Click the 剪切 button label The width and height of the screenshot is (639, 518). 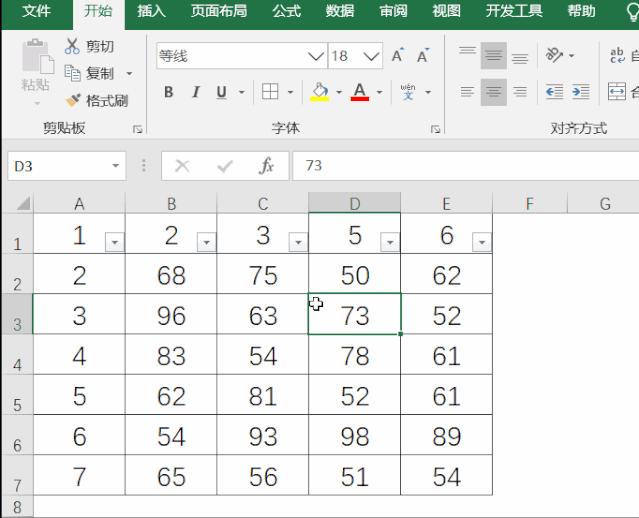click(x=100, y=46)
